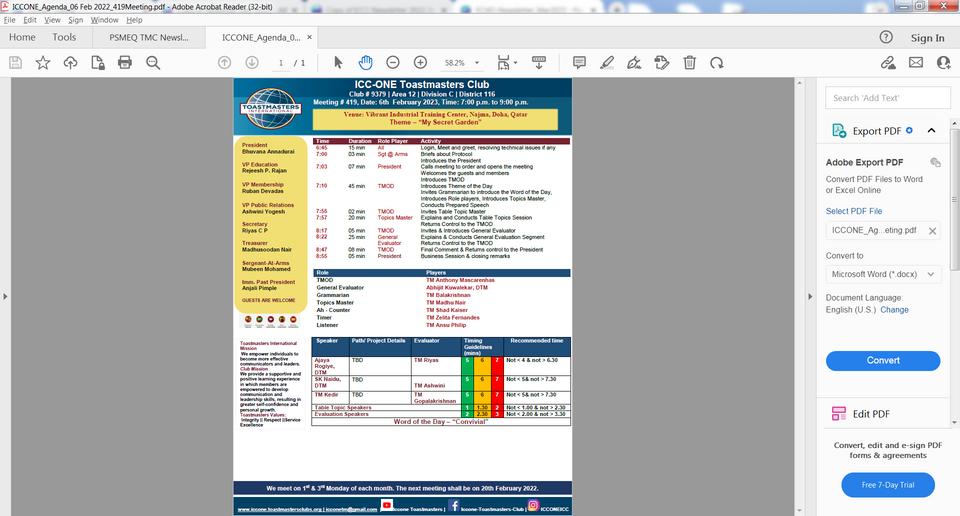Click the Search 'Add Text' field

[888, 98]
